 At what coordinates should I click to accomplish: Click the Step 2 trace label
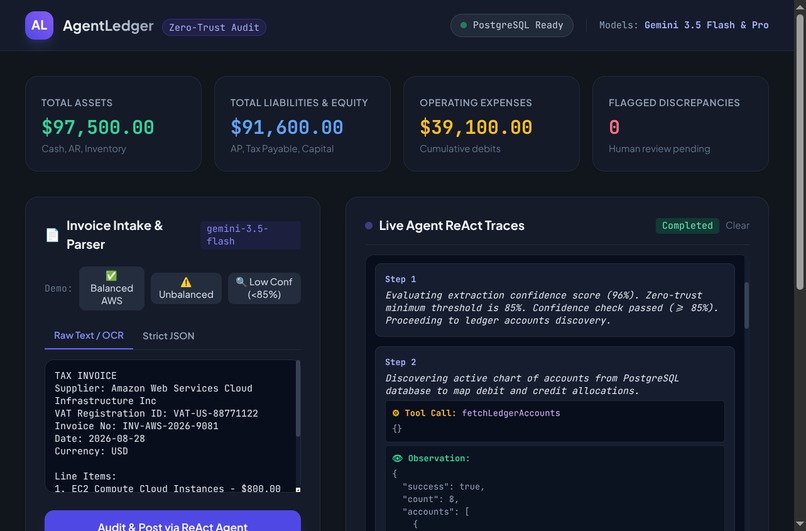click(400, 362)
